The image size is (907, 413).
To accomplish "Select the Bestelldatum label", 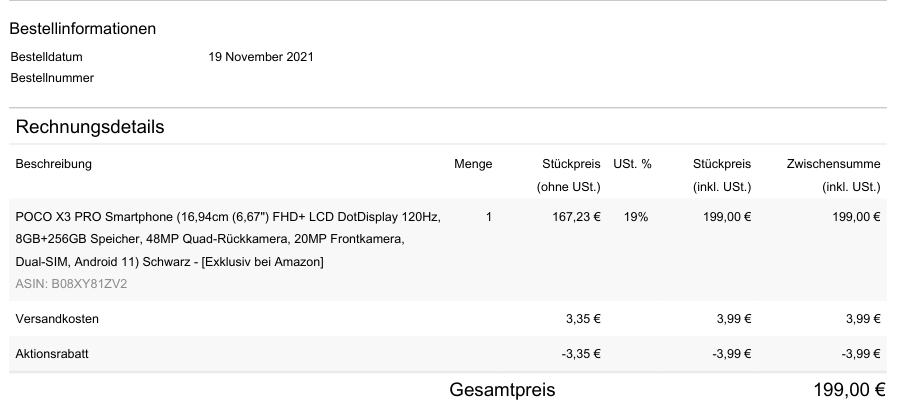I will tap(46, 57).
